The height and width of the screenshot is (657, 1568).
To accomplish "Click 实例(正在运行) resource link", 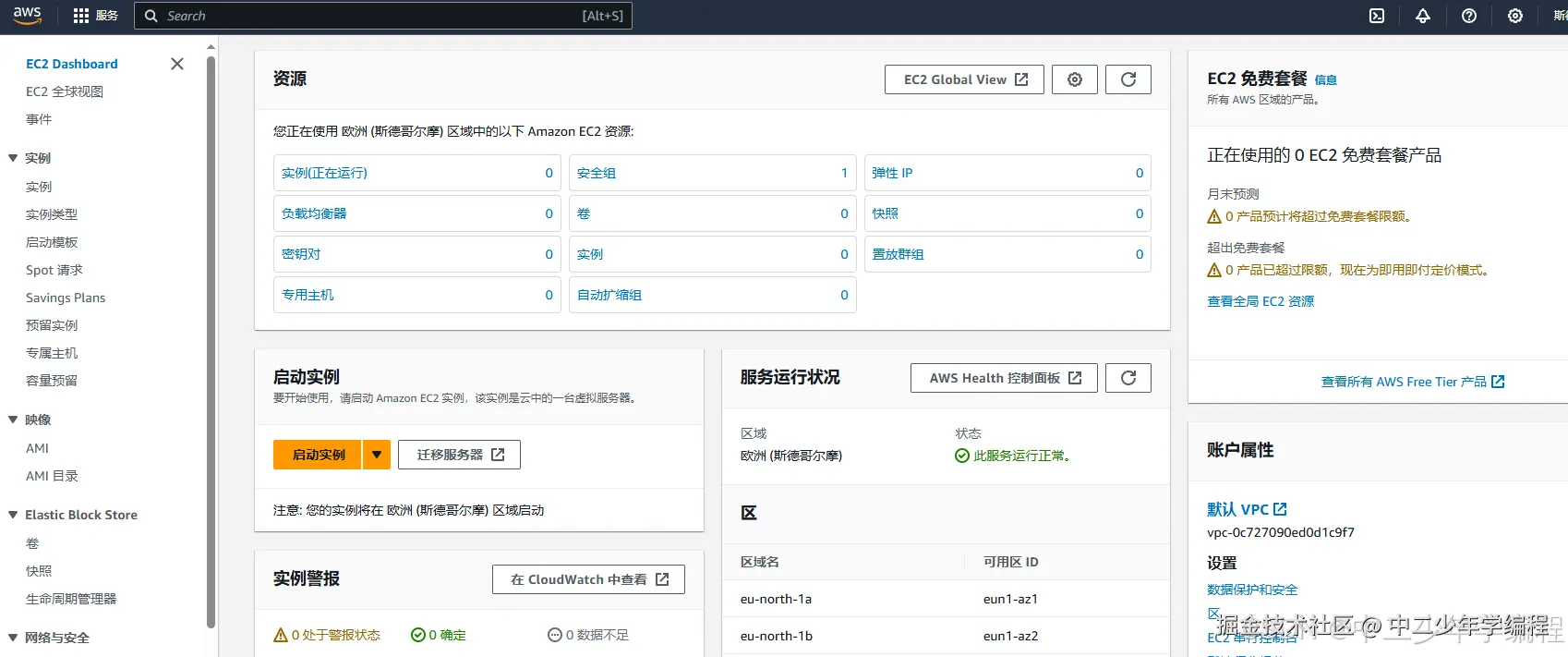I will pyautogui.click(x=324, y=173).
